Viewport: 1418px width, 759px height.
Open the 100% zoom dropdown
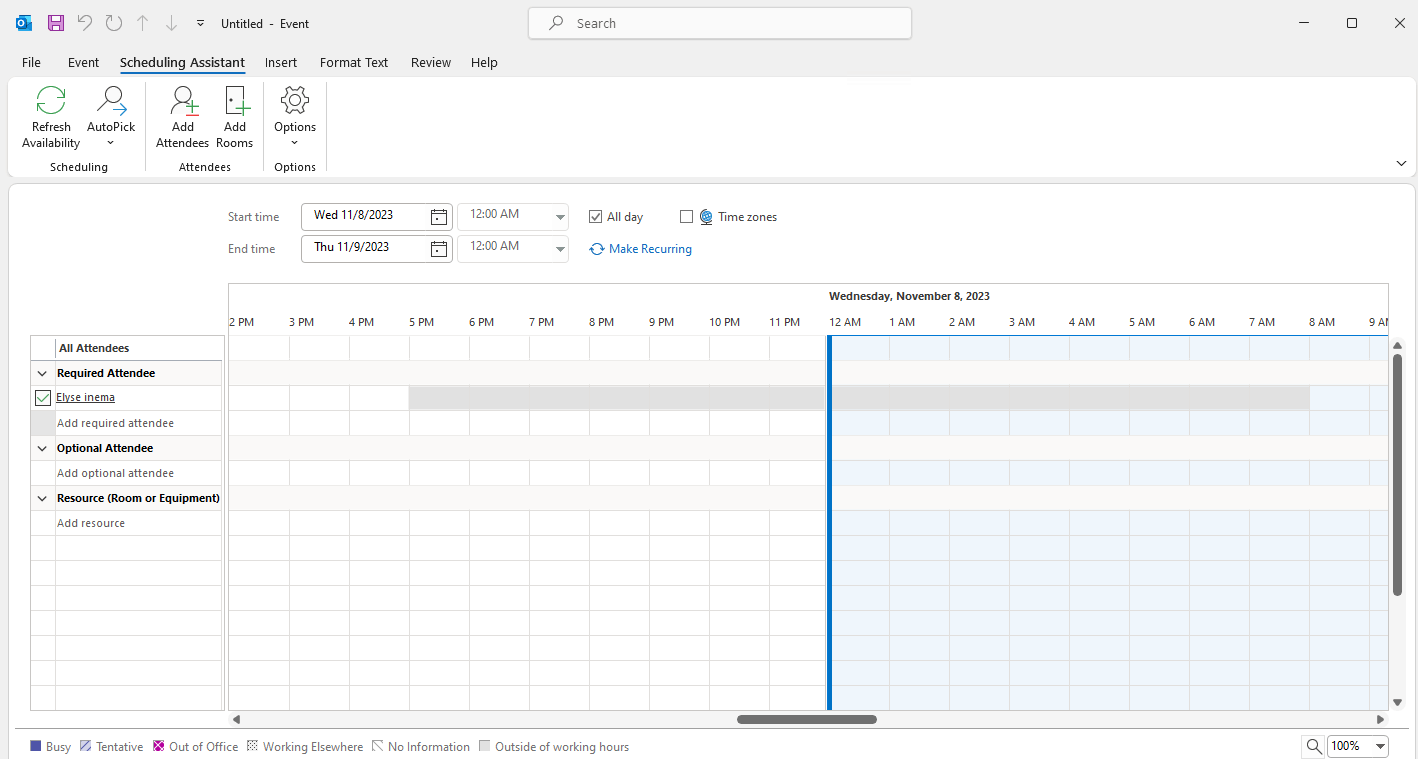coord(1381,746)
